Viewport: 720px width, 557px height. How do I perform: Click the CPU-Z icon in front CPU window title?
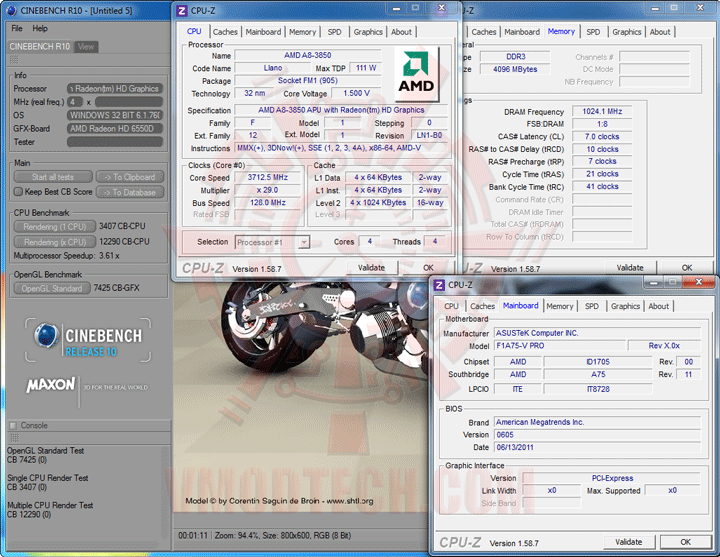(182, 11)
